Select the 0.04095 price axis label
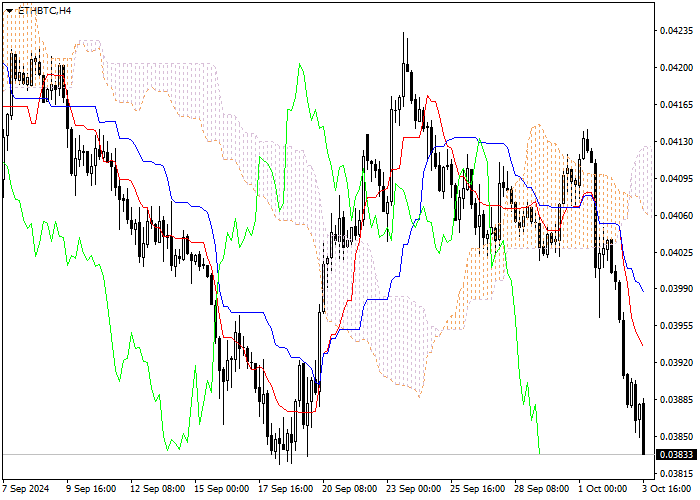700x500 pixels. pos(677,178)
